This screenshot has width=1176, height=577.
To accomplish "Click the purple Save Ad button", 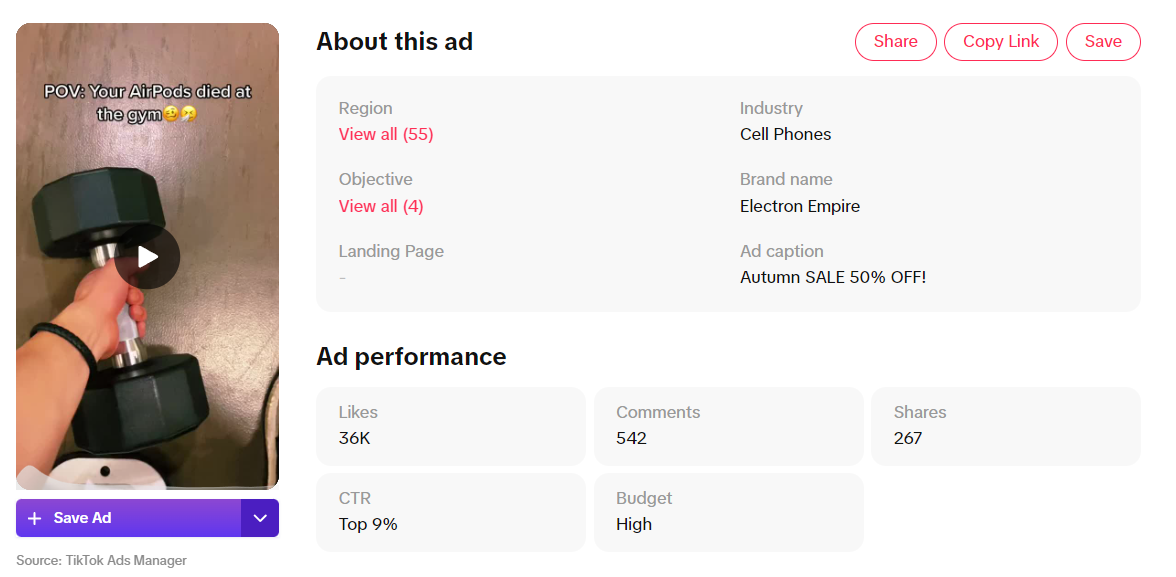I will pyautogui.click(x=128, y=518).
